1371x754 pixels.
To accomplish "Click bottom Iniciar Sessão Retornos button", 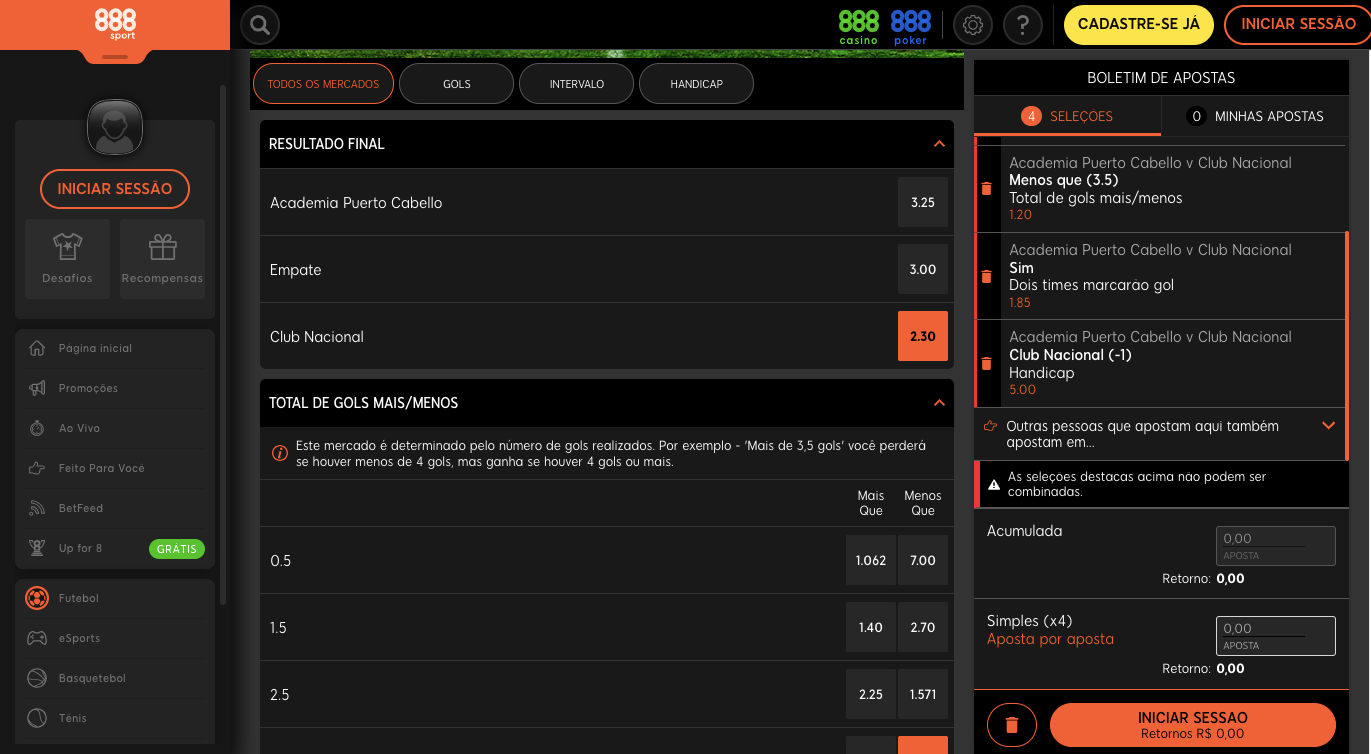I will coord(1193,725).
